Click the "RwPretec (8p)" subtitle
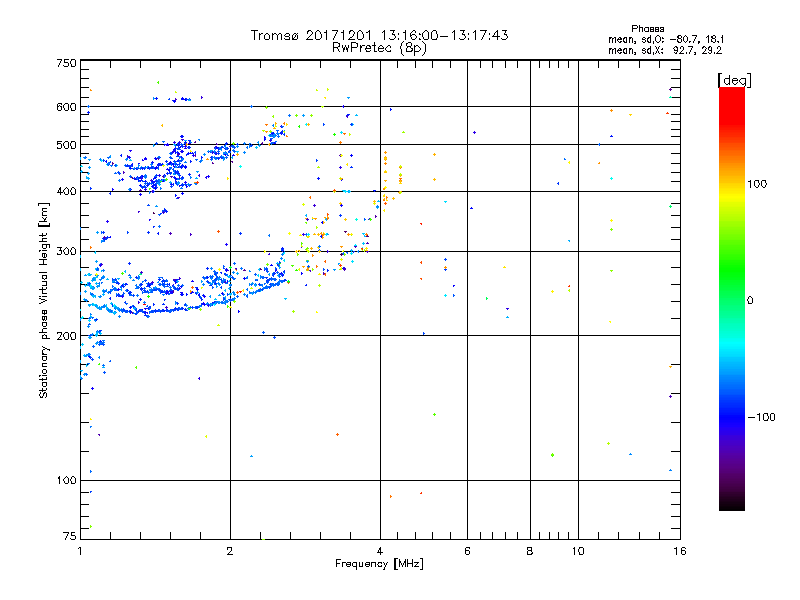 pyautogui.click(x=379, y=48)
